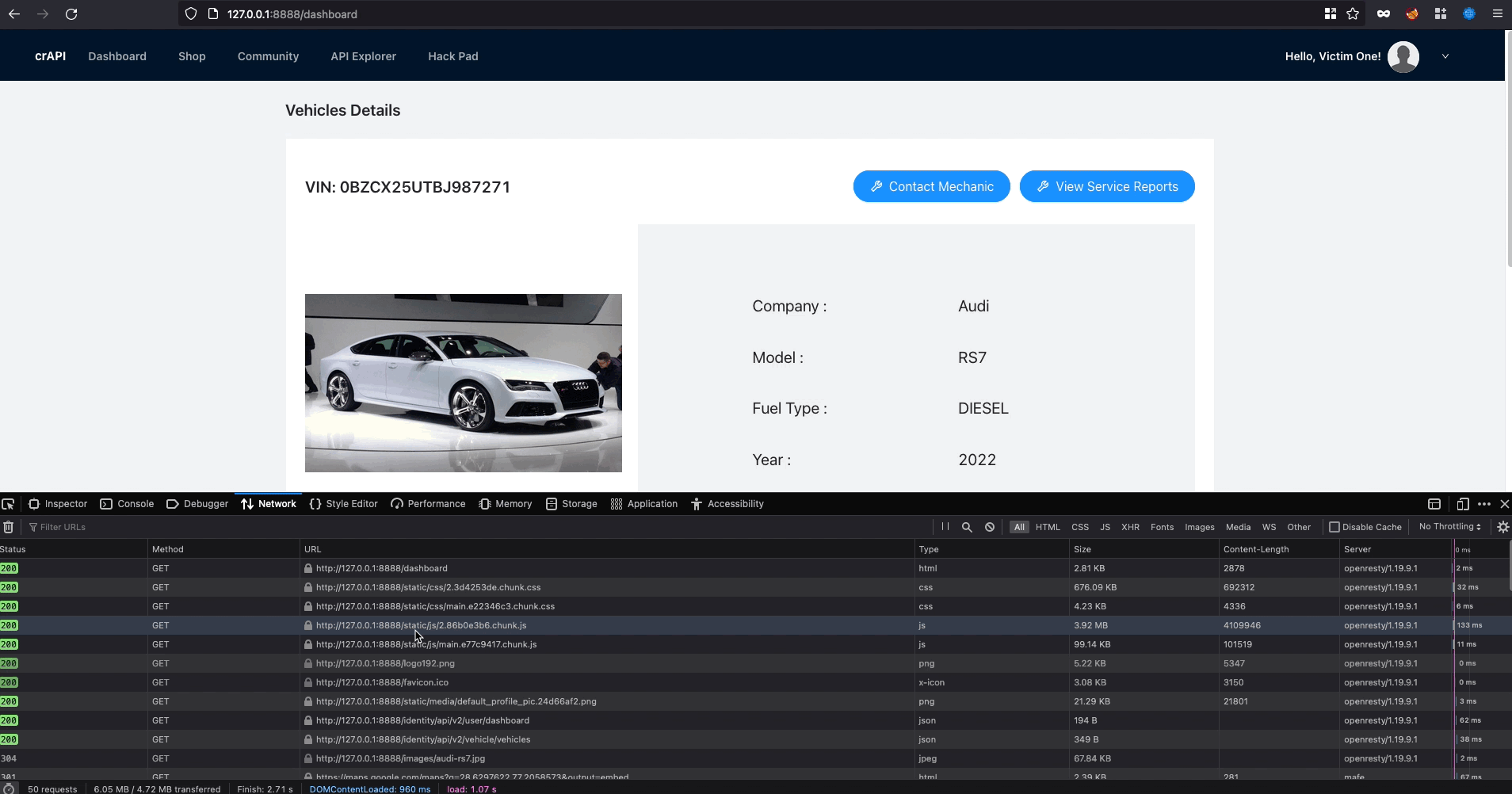Sort by the Size column header
This screenshot has height=794, width=1512.
1145,549
